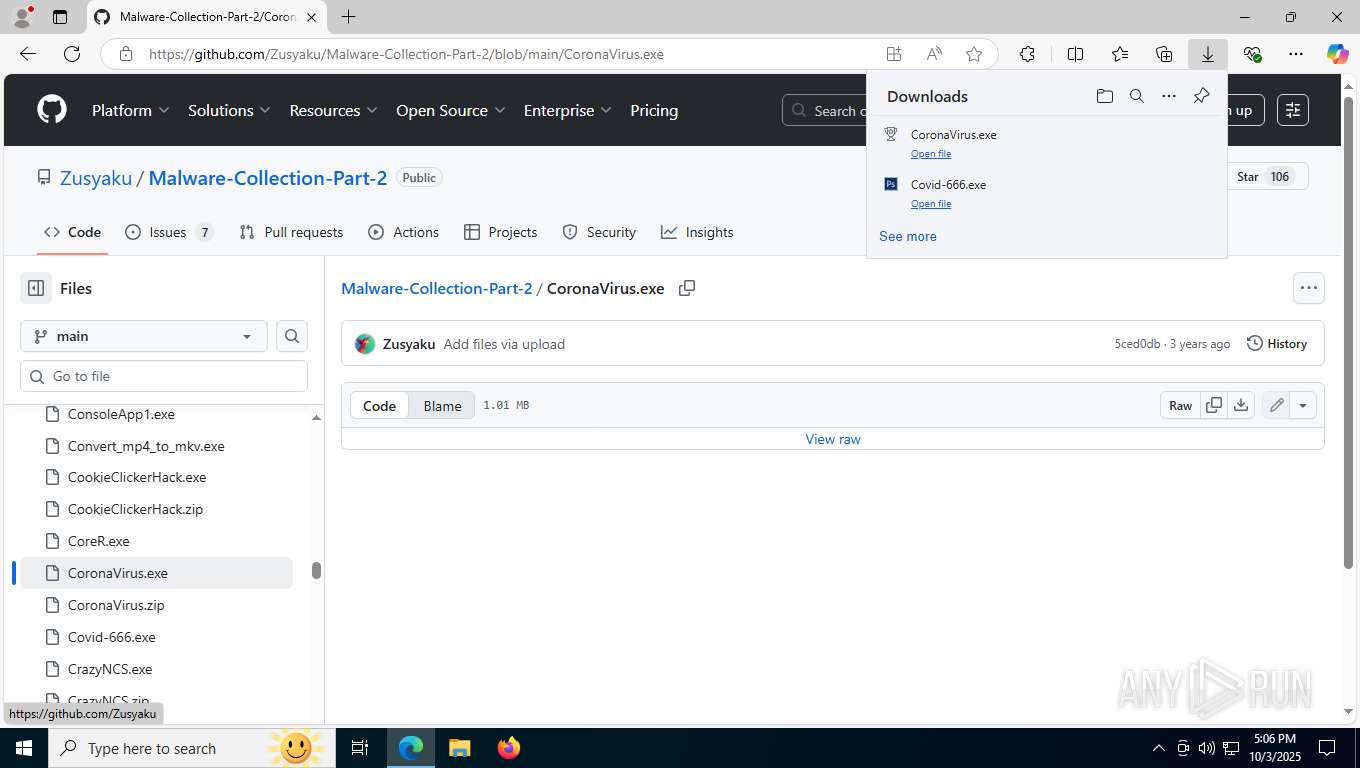Click 5ced0db commit hash link
The height and width of the screenshot is (768, 1360).
point(1137,344)
